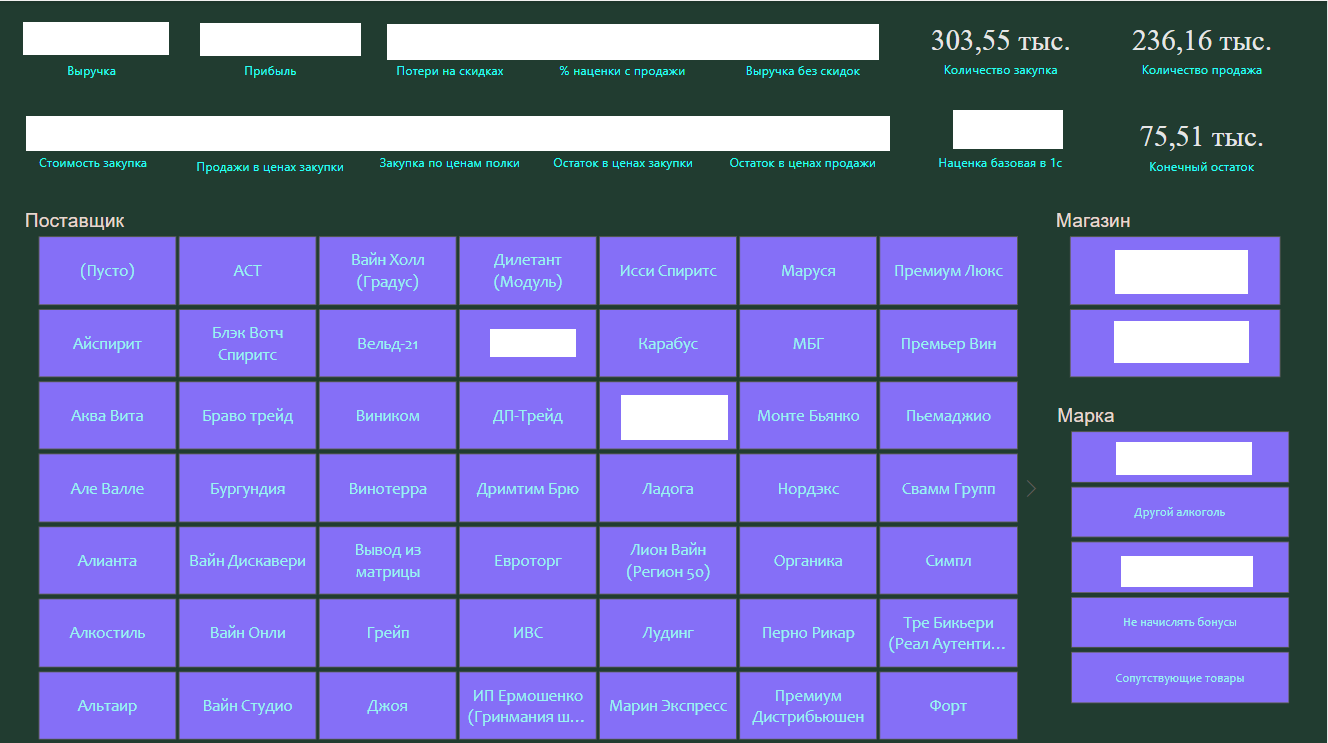Pick the Винотерра supplier
Image resolution: width=1328 pixels, height=743 pixels.
(x=388, y=488)
